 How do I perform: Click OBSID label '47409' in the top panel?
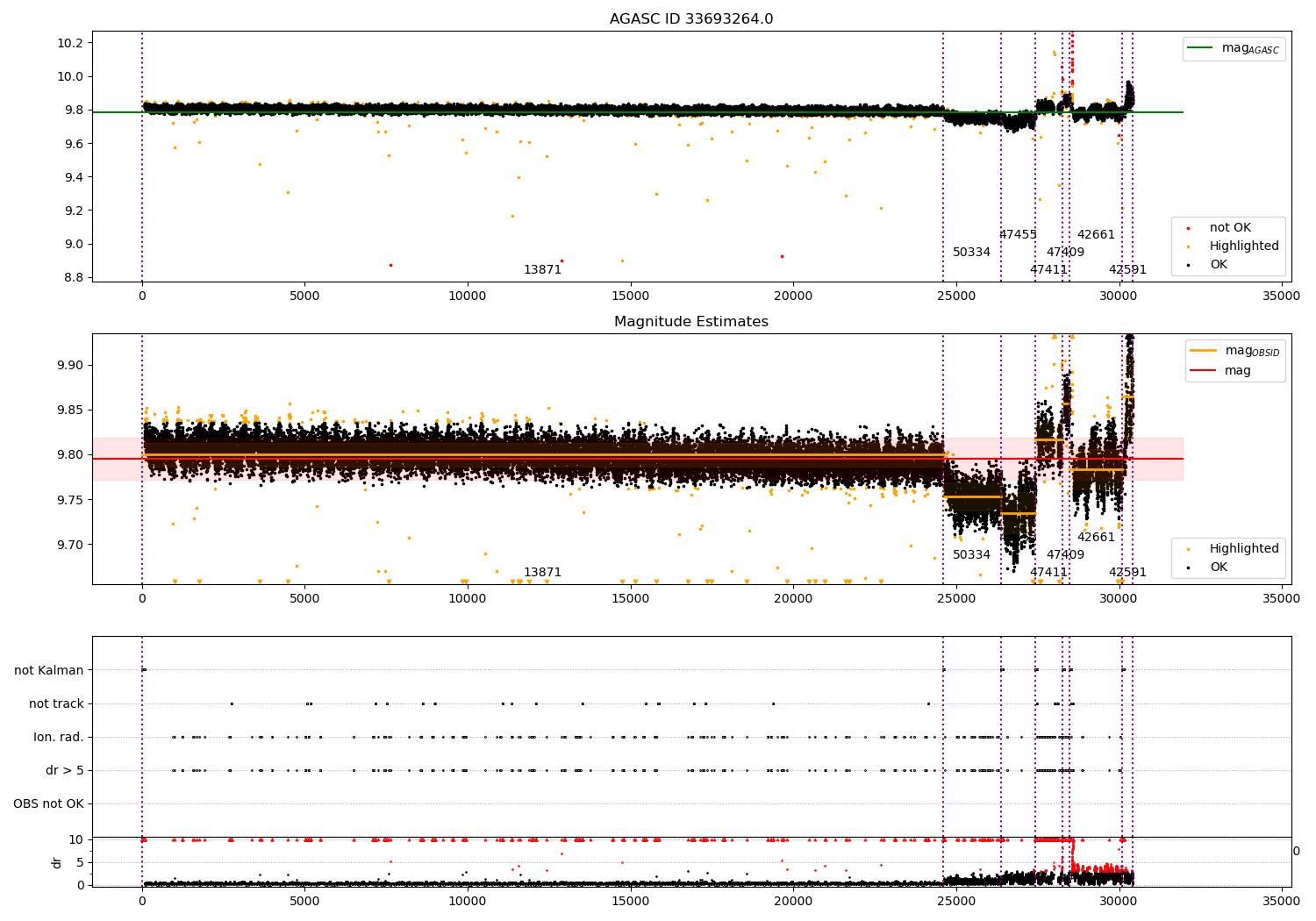click(1065, 253)
